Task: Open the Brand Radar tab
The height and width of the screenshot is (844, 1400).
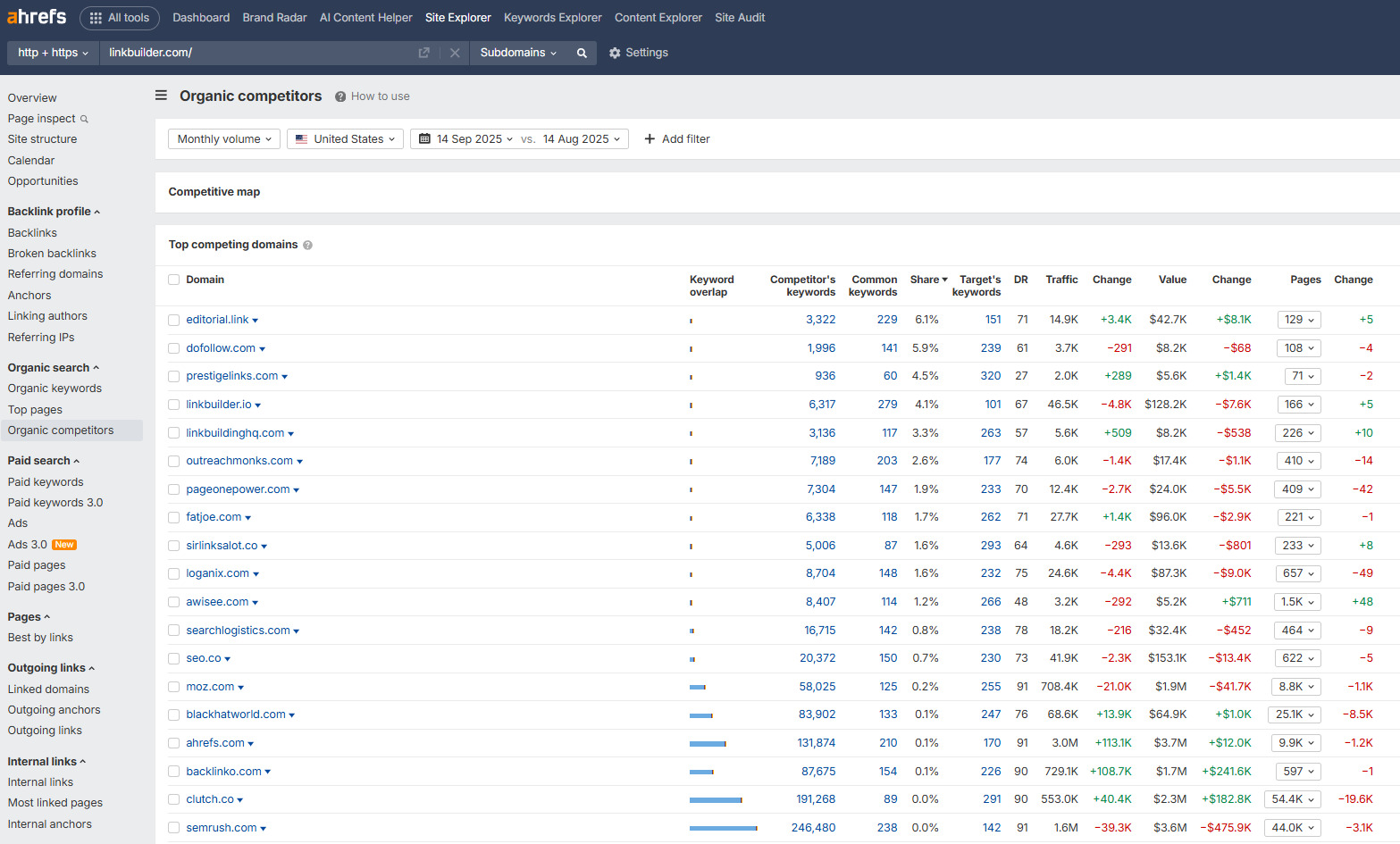Action: tap(274, 18)
